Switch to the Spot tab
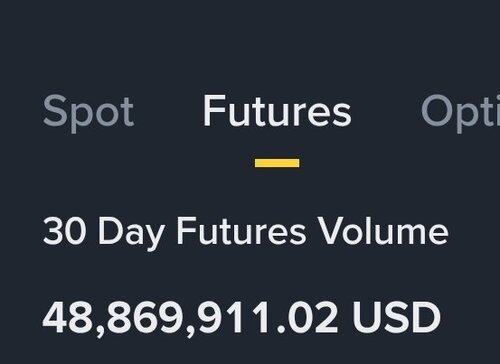Screen dimensions: 500x364 (x=89, y=113)
